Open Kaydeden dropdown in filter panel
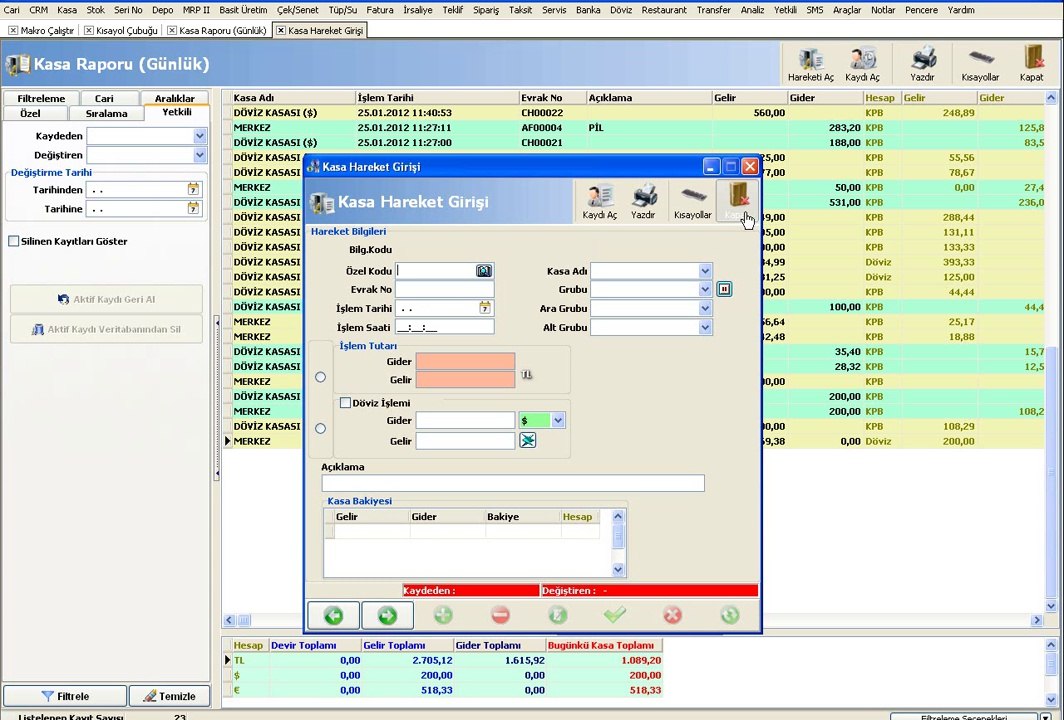 tap(200, 136)
